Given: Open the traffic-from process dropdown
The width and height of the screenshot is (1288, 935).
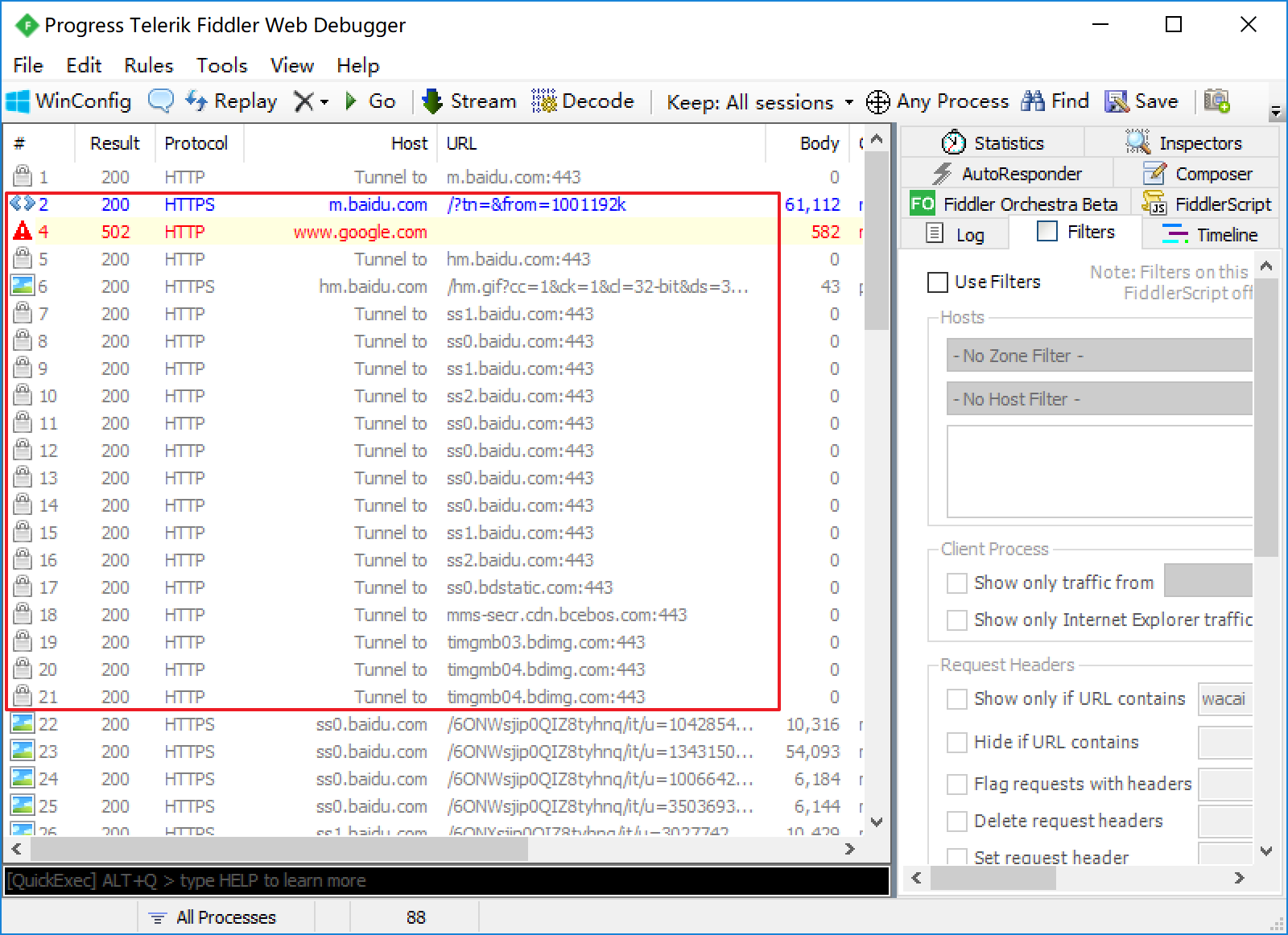Looking at the screenshot, I should coord(1208,581).
